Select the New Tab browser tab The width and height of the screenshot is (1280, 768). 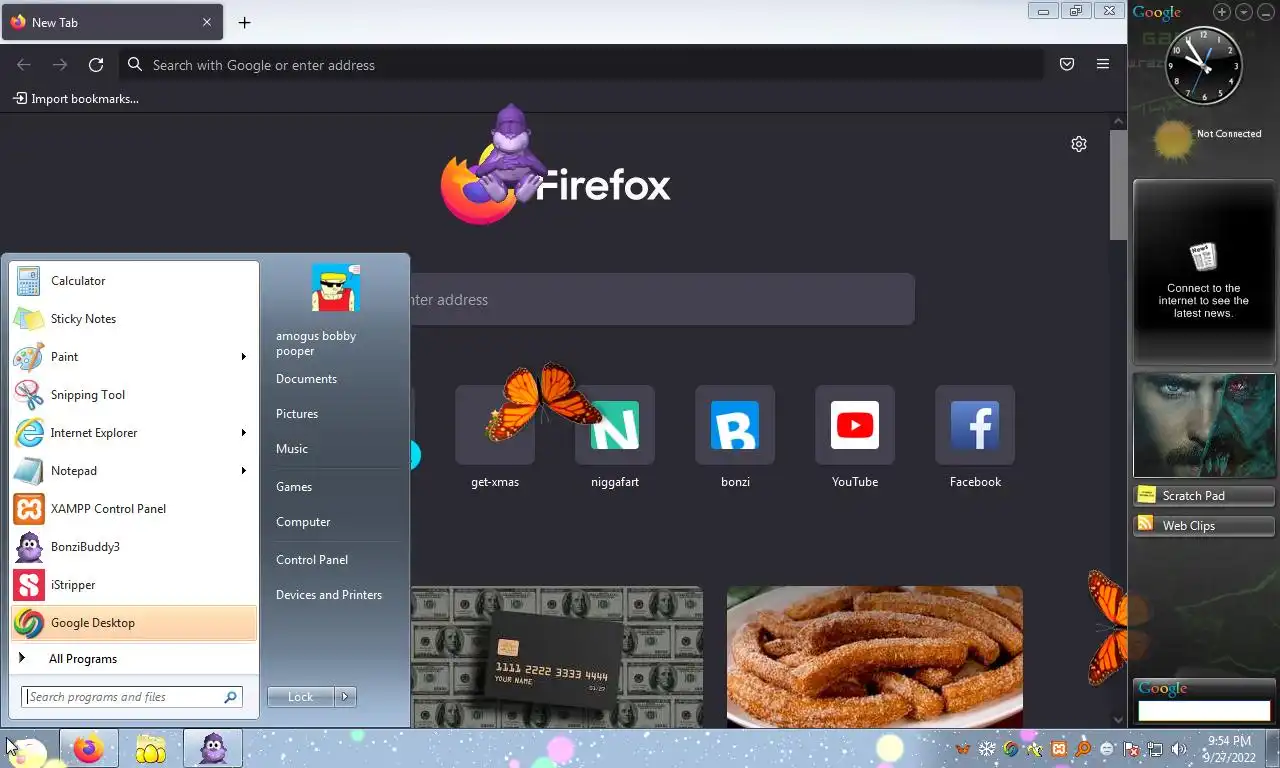click(x=111, y=22)
